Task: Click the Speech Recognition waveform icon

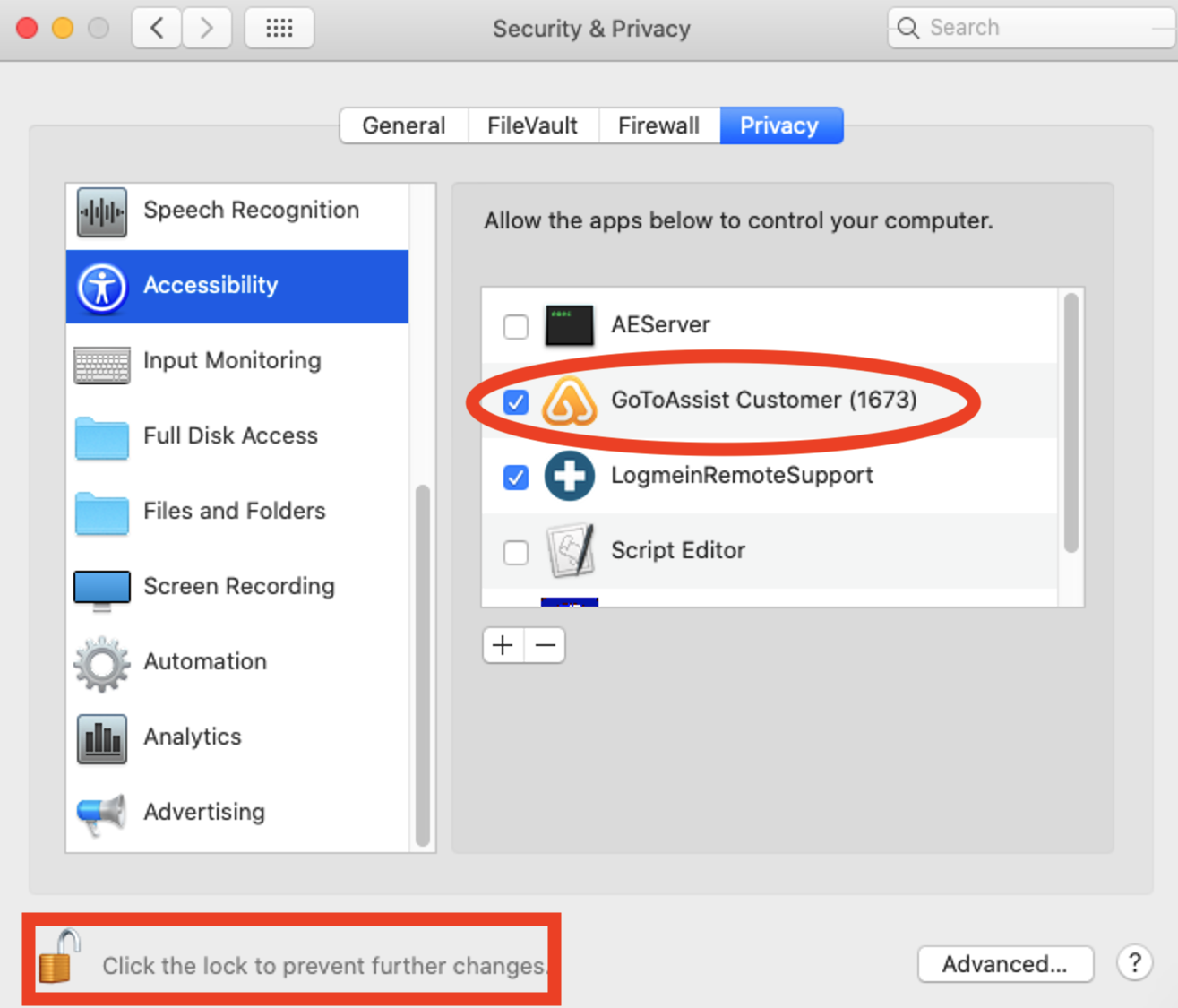Action: (101, 211)
